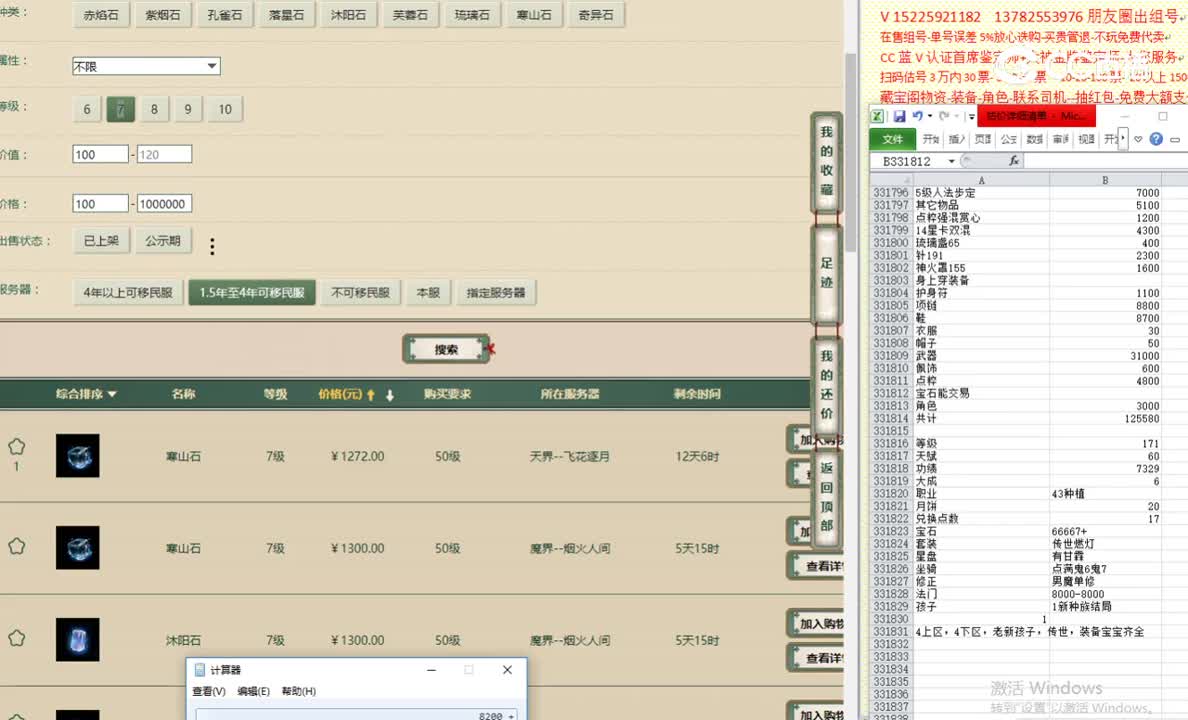
Task: Click the 搜索 search button
Action: pos(446,349)
